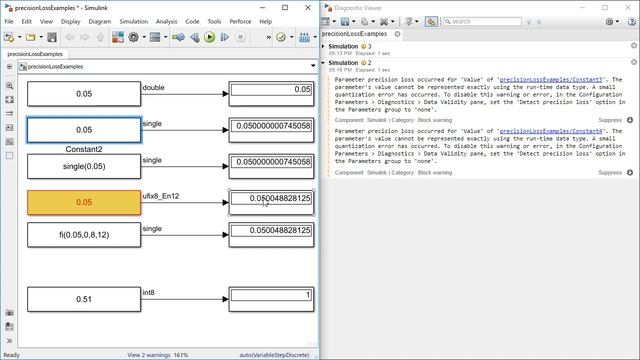Open the precisionLossExamples/Constant4 link
Image resolution: width=640 pixels, height=360 pixels.
coord(551,131)
